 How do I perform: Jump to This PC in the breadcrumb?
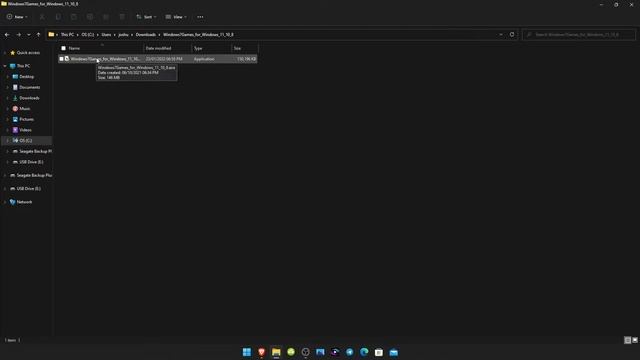(67, 35)
